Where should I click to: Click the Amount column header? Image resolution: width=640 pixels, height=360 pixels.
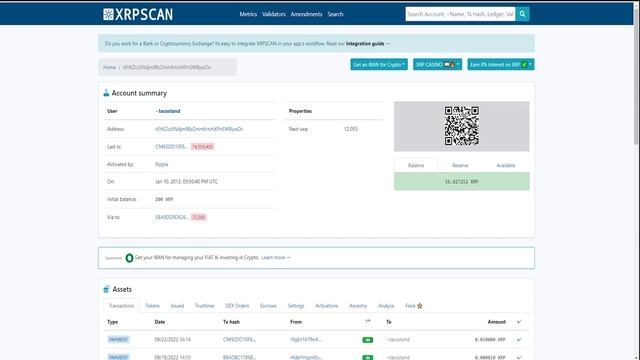click(496, 322)
